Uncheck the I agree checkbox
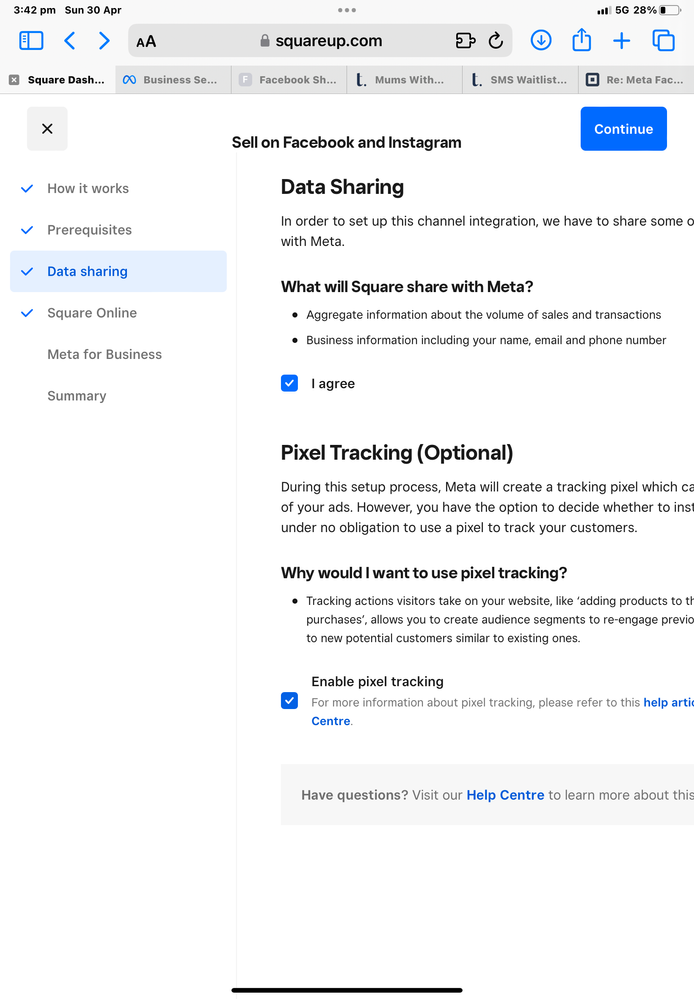 [289, 383]
